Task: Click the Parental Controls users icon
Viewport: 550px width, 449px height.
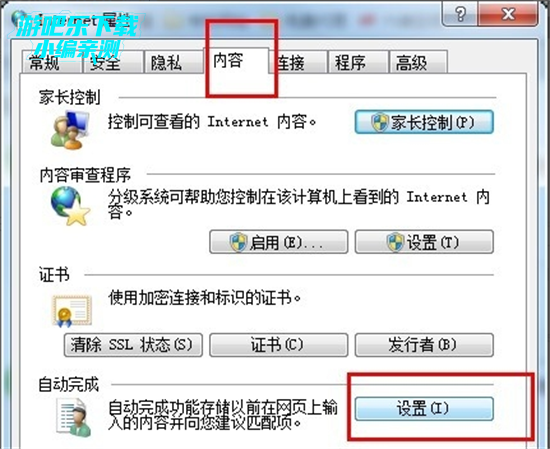Action: click(71, 129)
